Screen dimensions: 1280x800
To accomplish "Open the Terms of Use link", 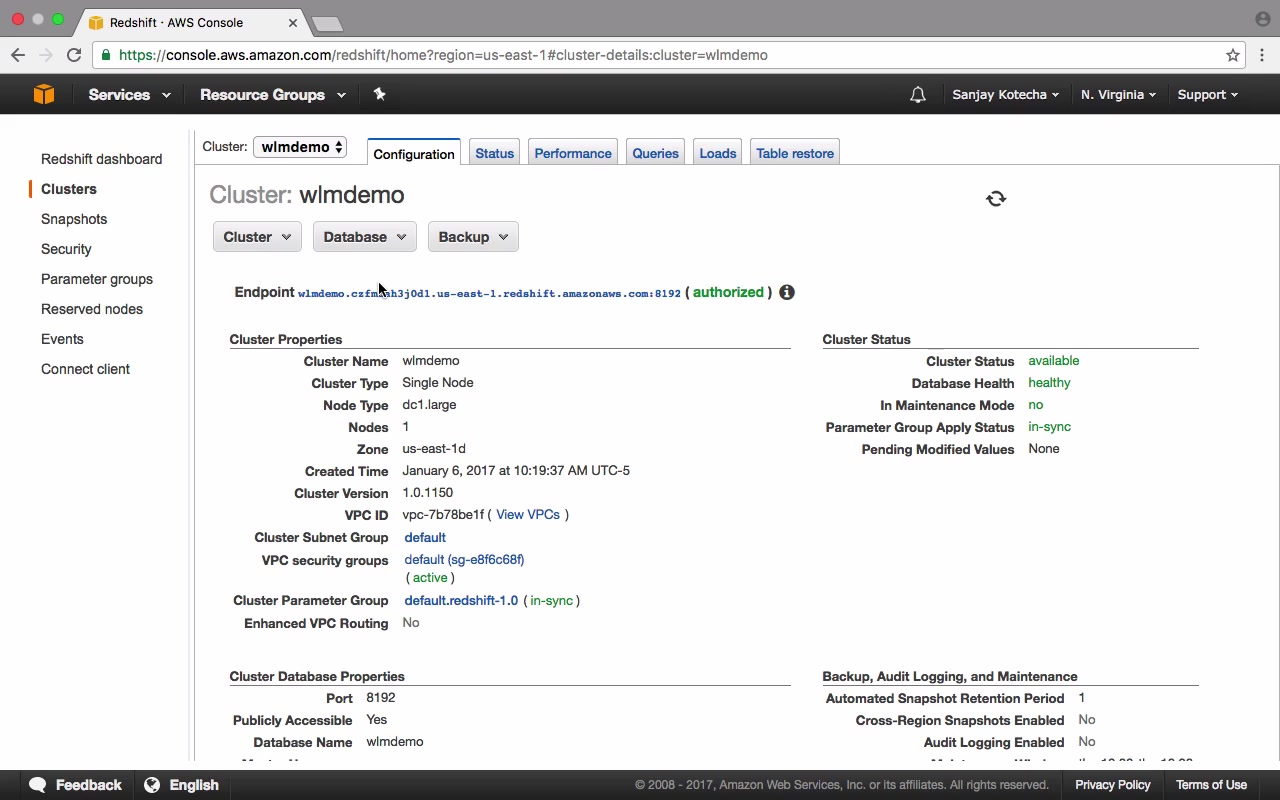I will coord(1211,785).
